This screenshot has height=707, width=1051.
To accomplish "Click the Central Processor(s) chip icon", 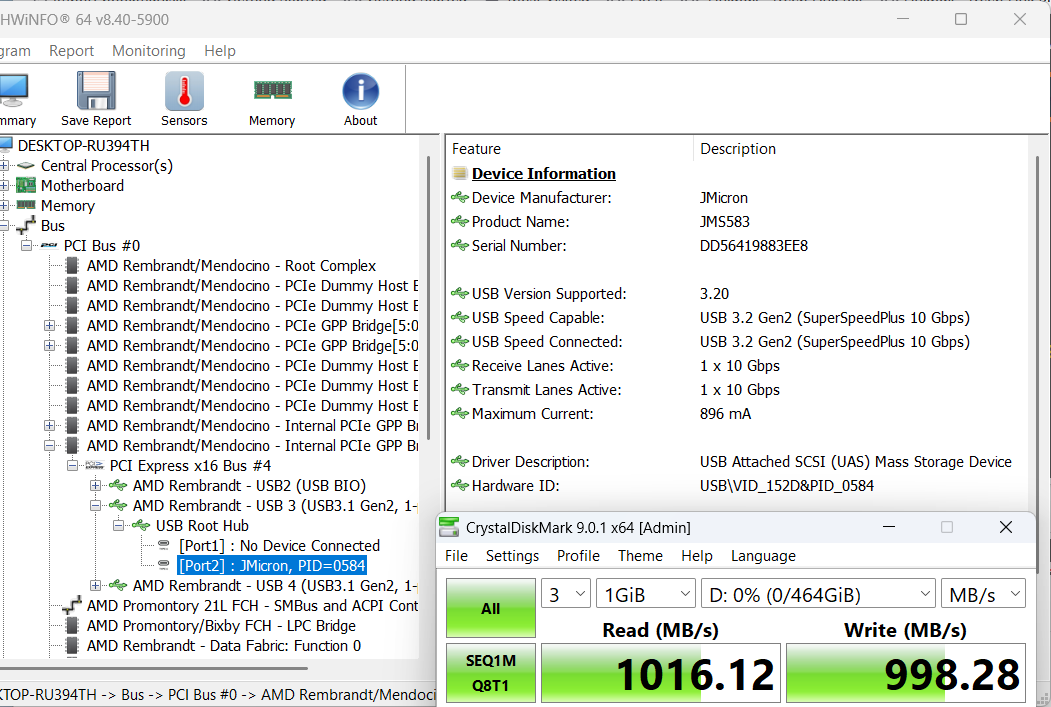I will pyautogui.click(x=26, y=165).
